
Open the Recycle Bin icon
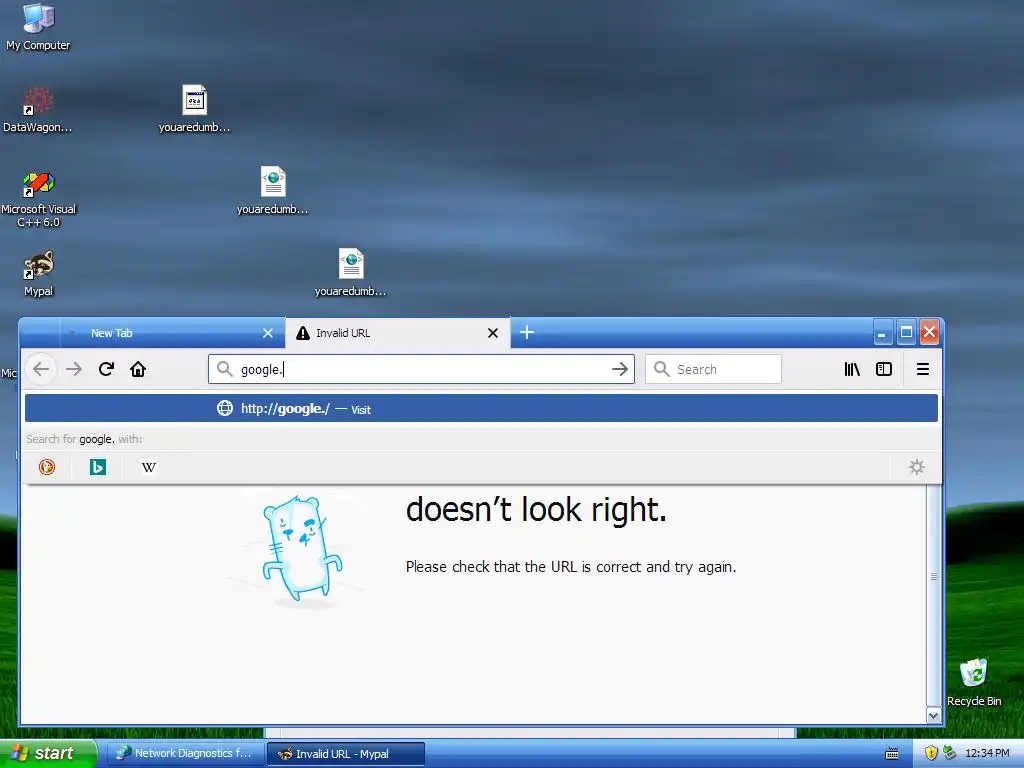click(974, 682)
